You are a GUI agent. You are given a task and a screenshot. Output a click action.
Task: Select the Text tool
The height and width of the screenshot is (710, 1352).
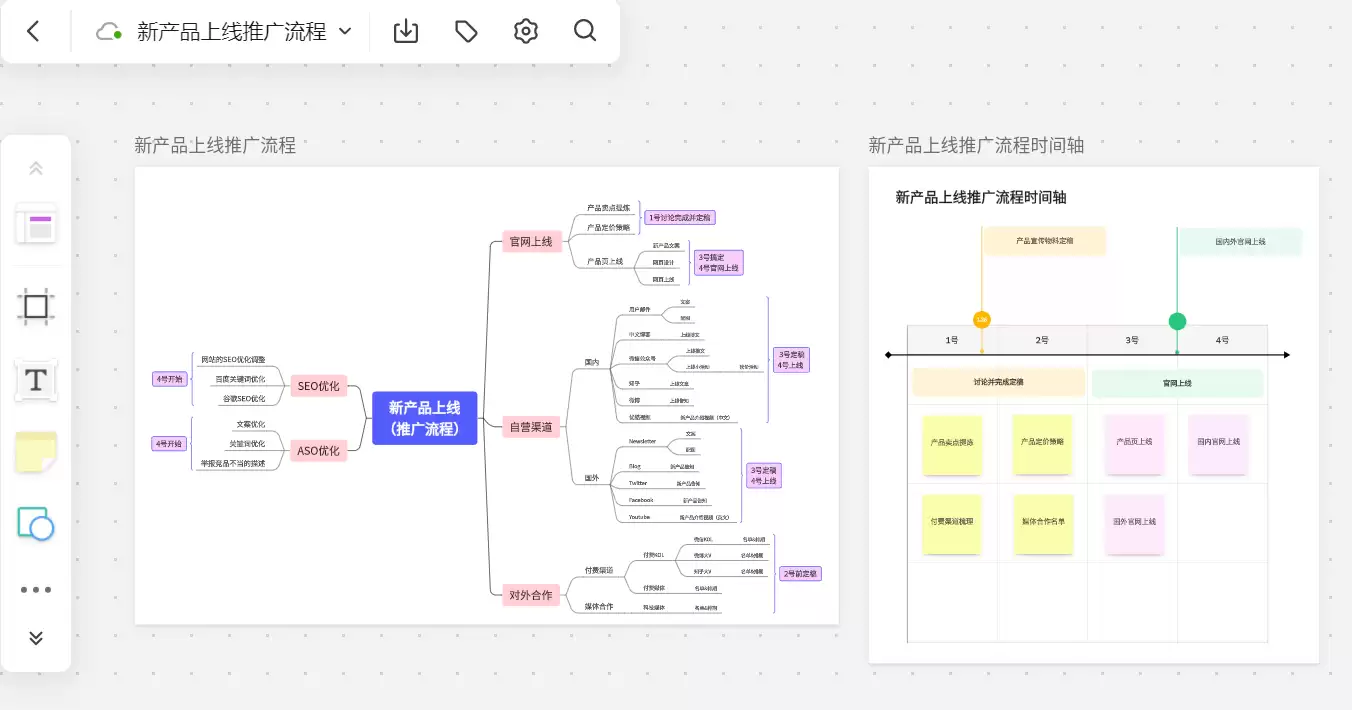pos(36,380)
